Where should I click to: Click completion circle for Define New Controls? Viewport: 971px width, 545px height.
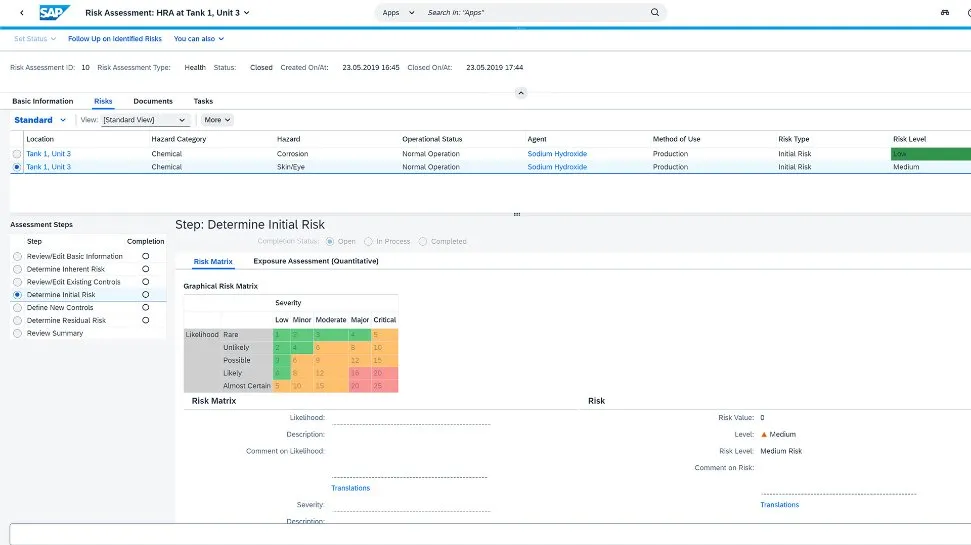146,308
